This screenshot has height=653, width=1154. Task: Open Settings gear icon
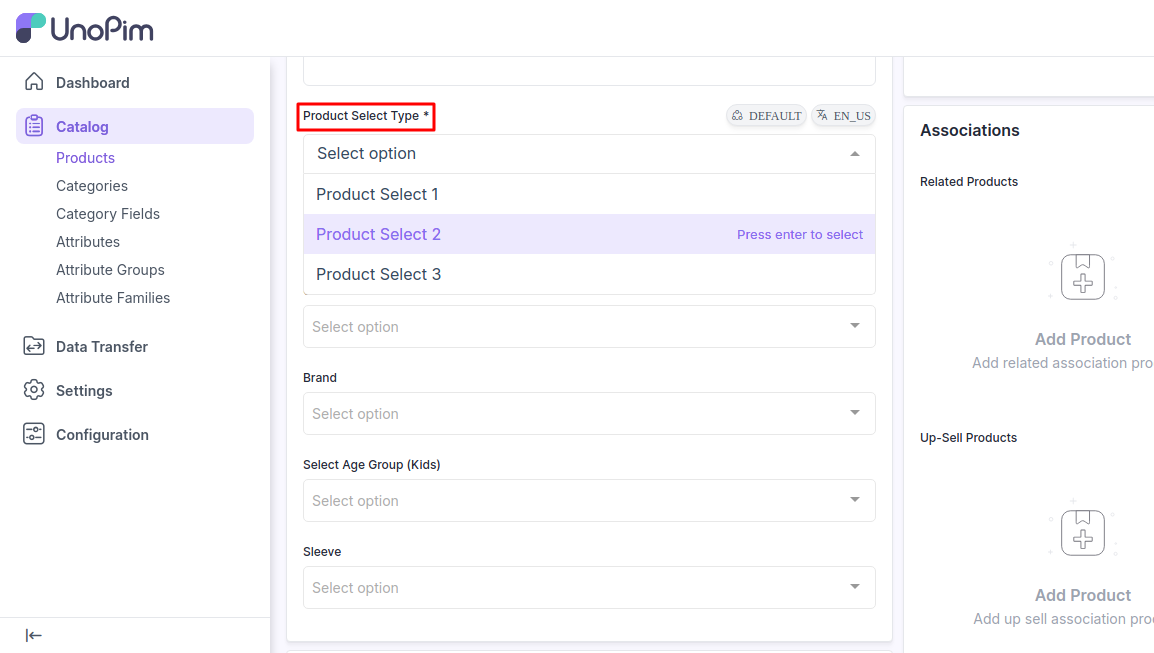(34, 390)
